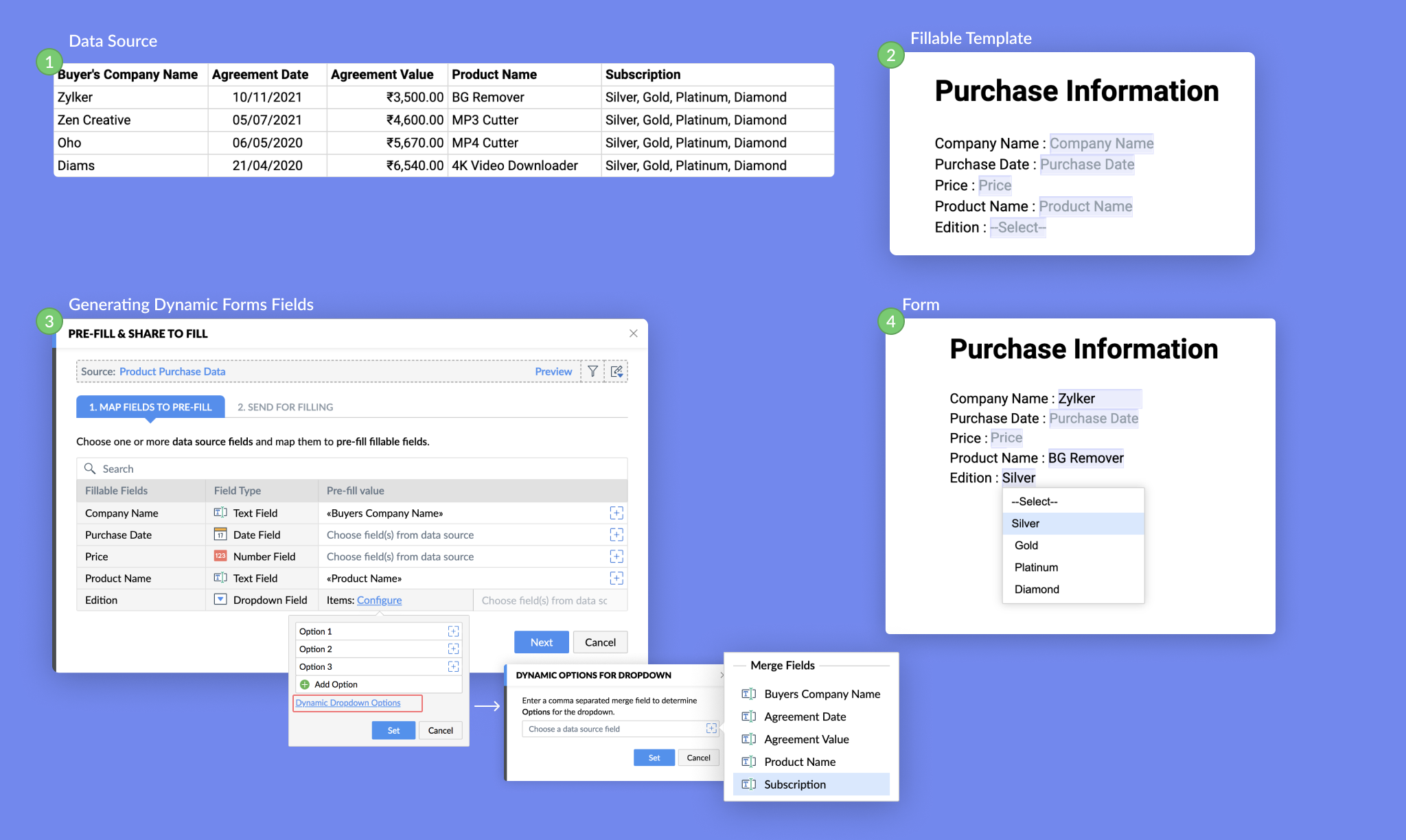Open Edition Select dropdown in template
Viewport: 1406px width, 840px height.
(x=1017, y=228)
